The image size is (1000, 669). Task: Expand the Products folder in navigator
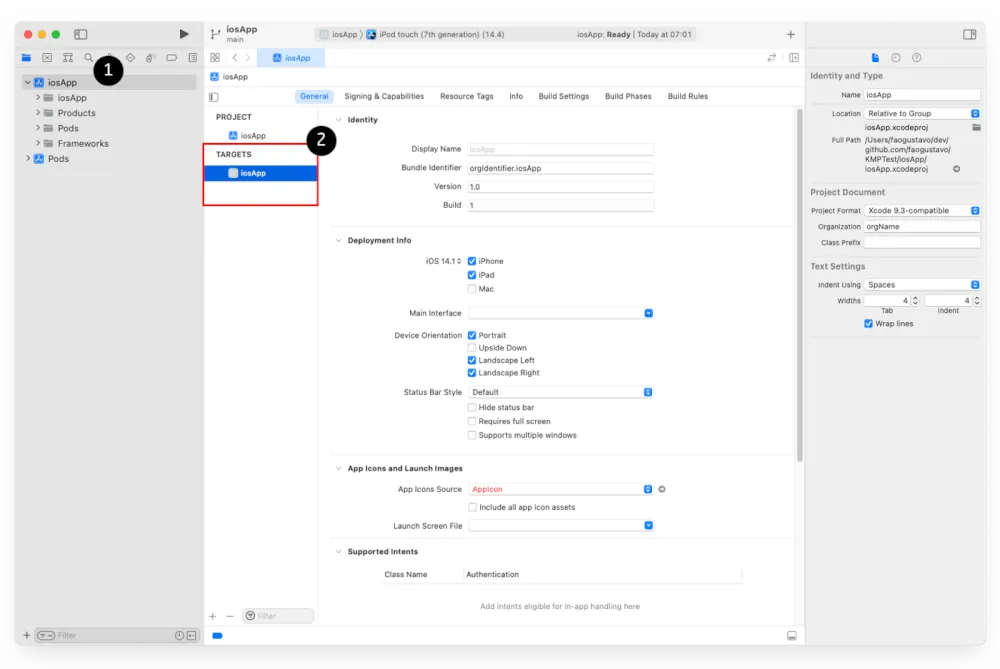[38, 113]
